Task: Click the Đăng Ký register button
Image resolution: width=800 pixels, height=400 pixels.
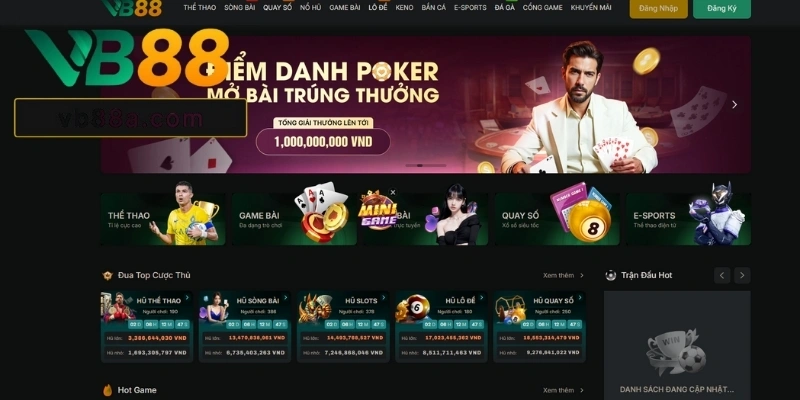Action: [721, 8]
